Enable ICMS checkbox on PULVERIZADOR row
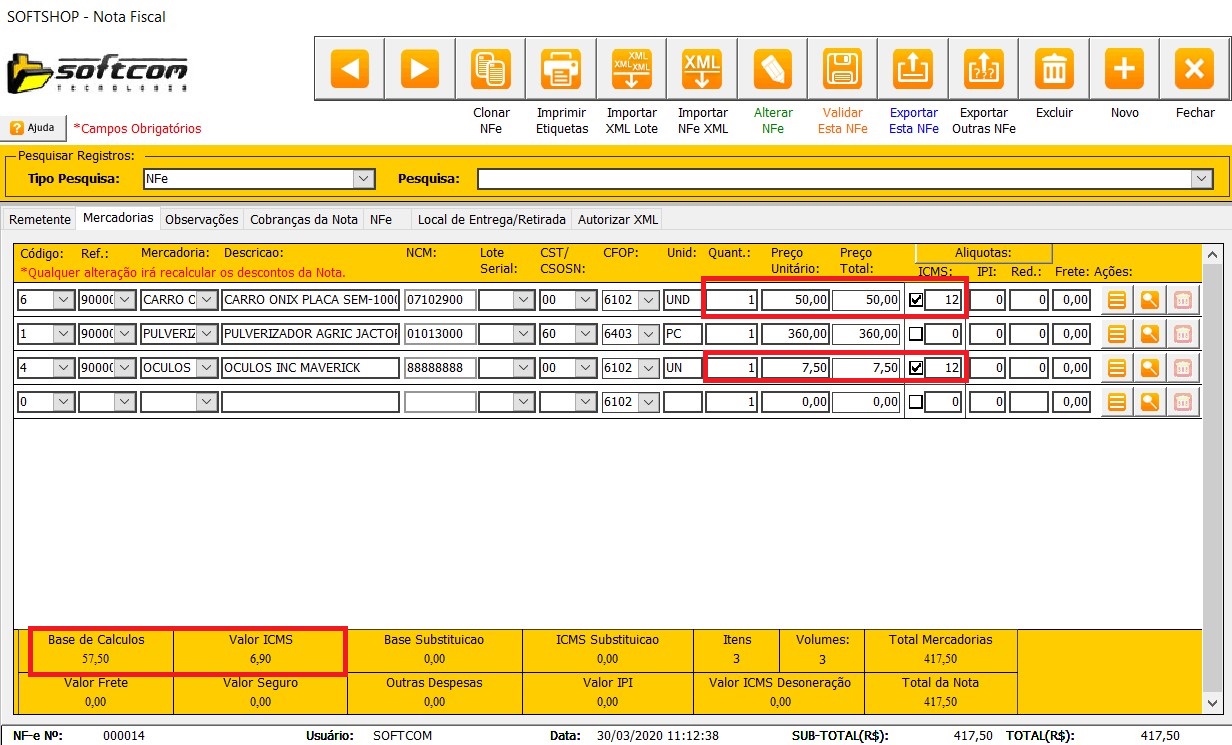 (916, 334)
